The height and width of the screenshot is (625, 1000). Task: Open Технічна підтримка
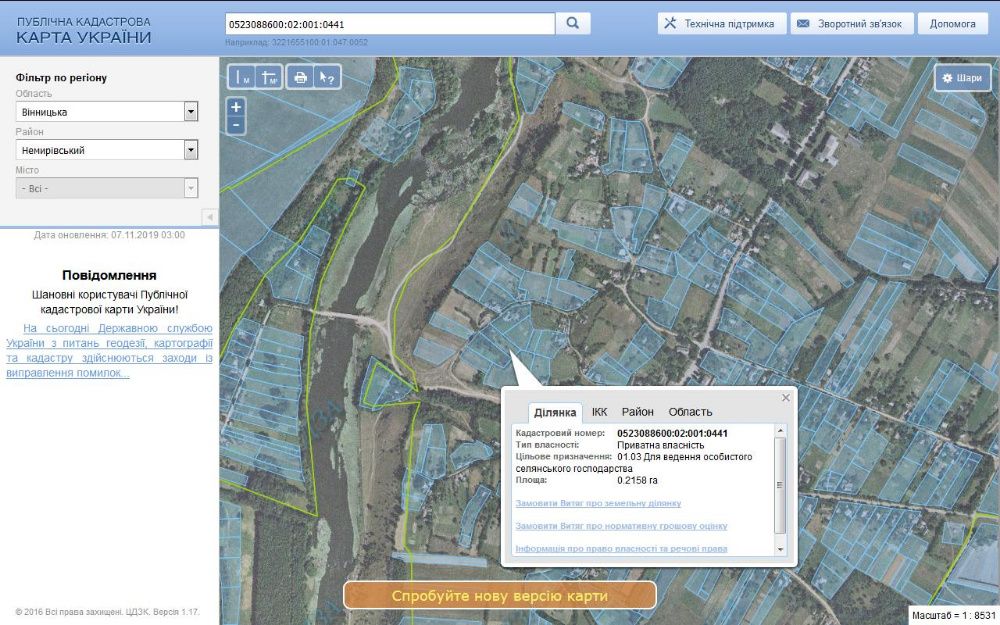[721, 24]
